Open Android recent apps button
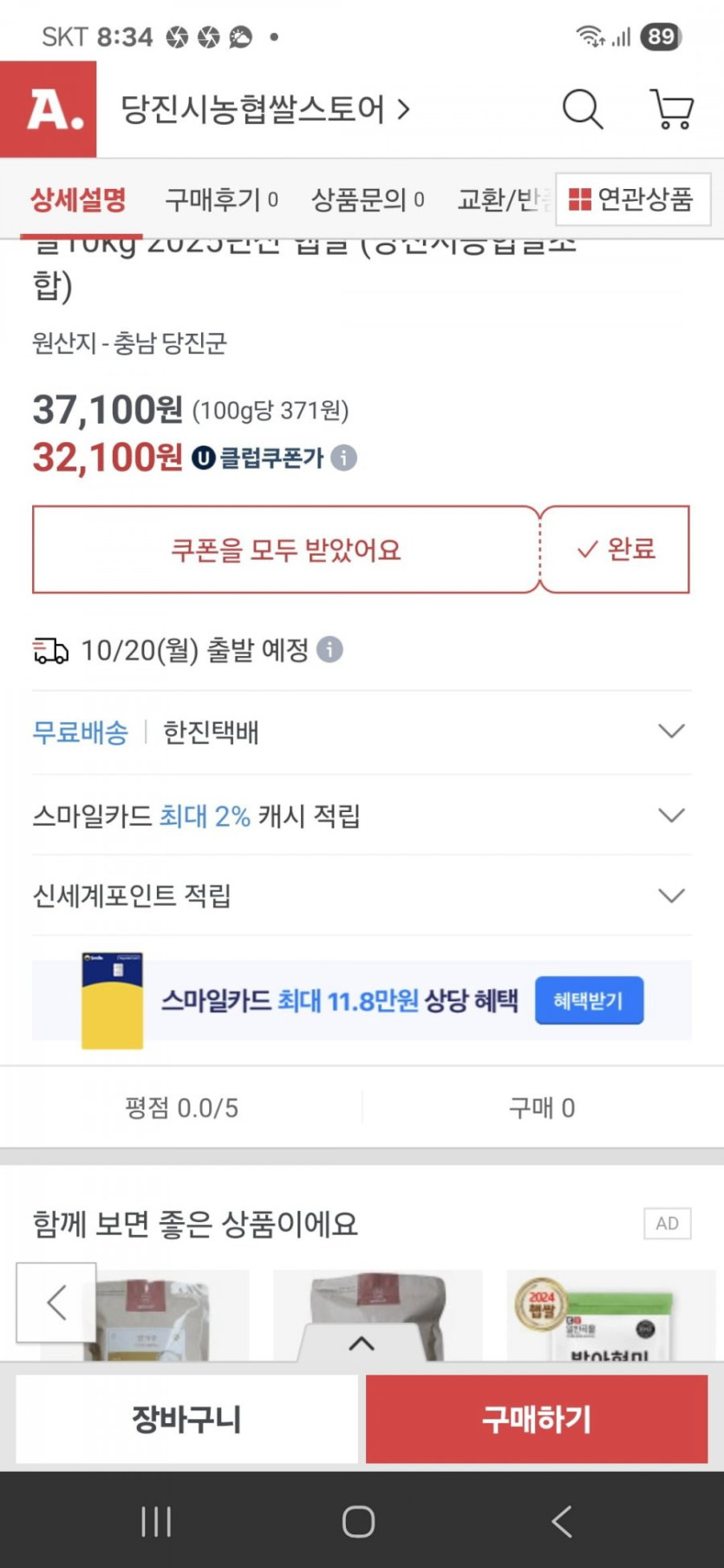Viewport: 724px width, 1568px height. (x=156, y=1521)
